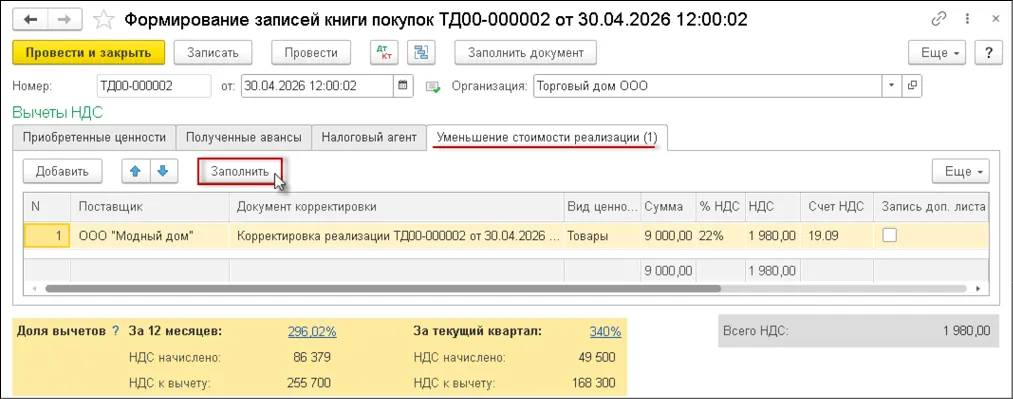Click the % НДС column header
1013x399 pixels.
pos(720,207)
